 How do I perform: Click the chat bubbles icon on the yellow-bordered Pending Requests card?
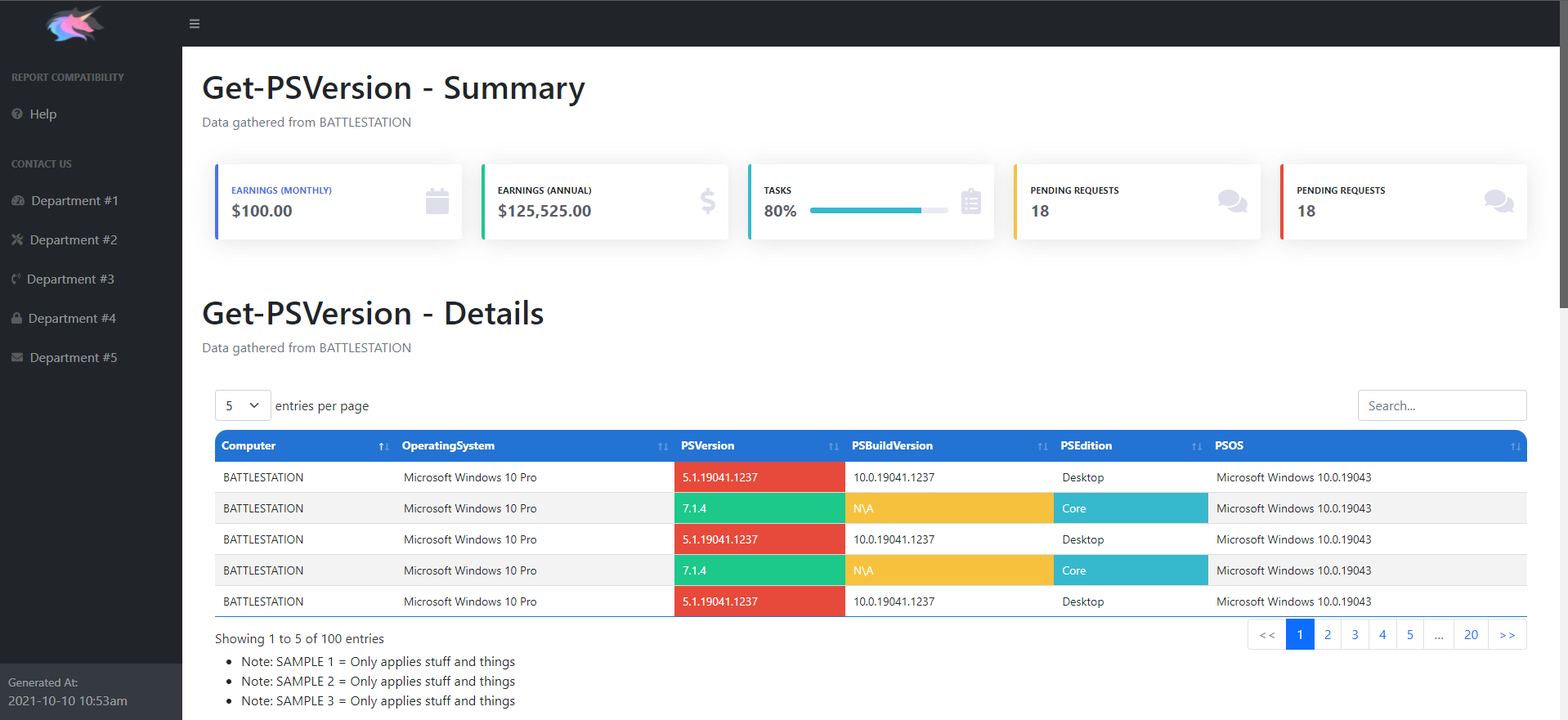[1232, 201]
